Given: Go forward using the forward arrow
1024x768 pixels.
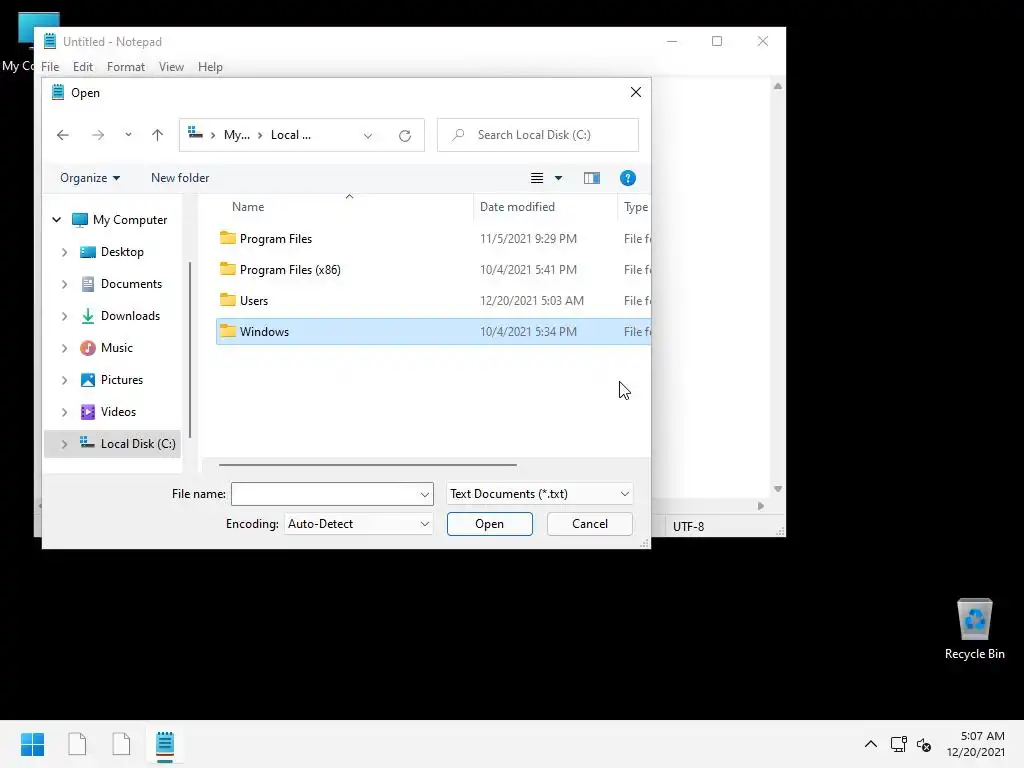Looking at the screenshot, I should [98, 135].
